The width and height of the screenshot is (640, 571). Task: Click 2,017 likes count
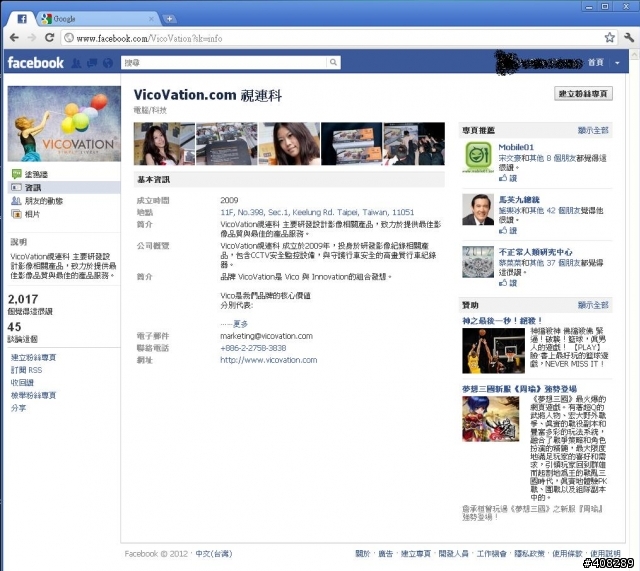point(23,299)
